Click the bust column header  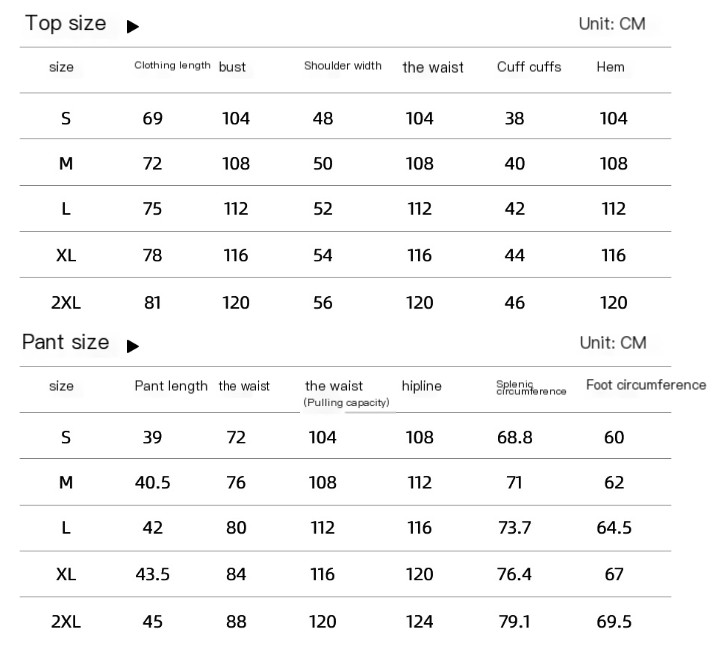(x=232, y=67)
